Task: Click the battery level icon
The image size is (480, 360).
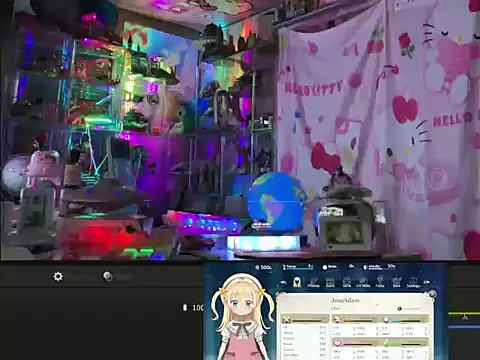Action: pyautogui.click(x=185, y=307)
